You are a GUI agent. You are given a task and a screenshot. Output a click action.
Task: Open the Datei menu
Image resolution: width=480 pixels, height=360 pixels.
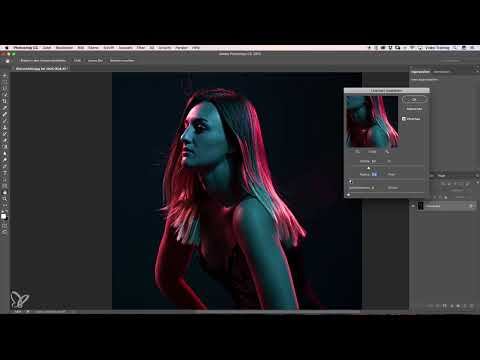click(x=47, y=48)
